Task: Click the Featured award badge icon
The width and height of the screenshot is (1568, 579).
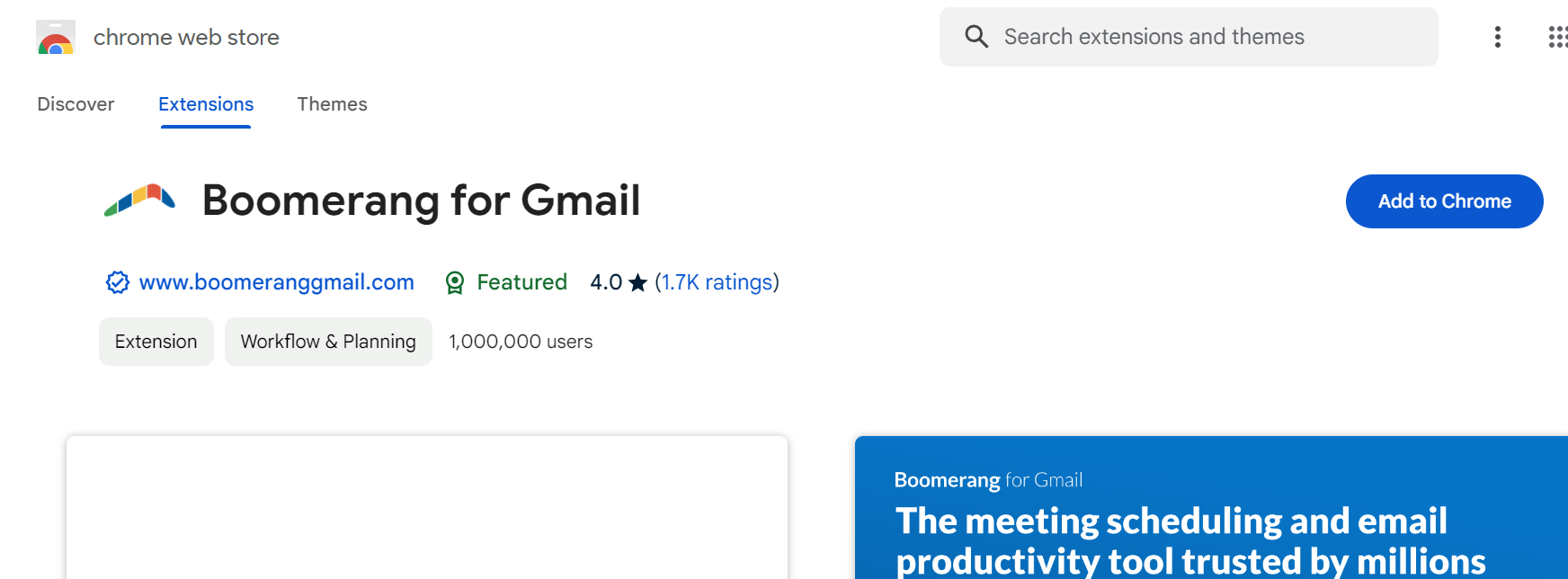Action: (x=455, y=283)
